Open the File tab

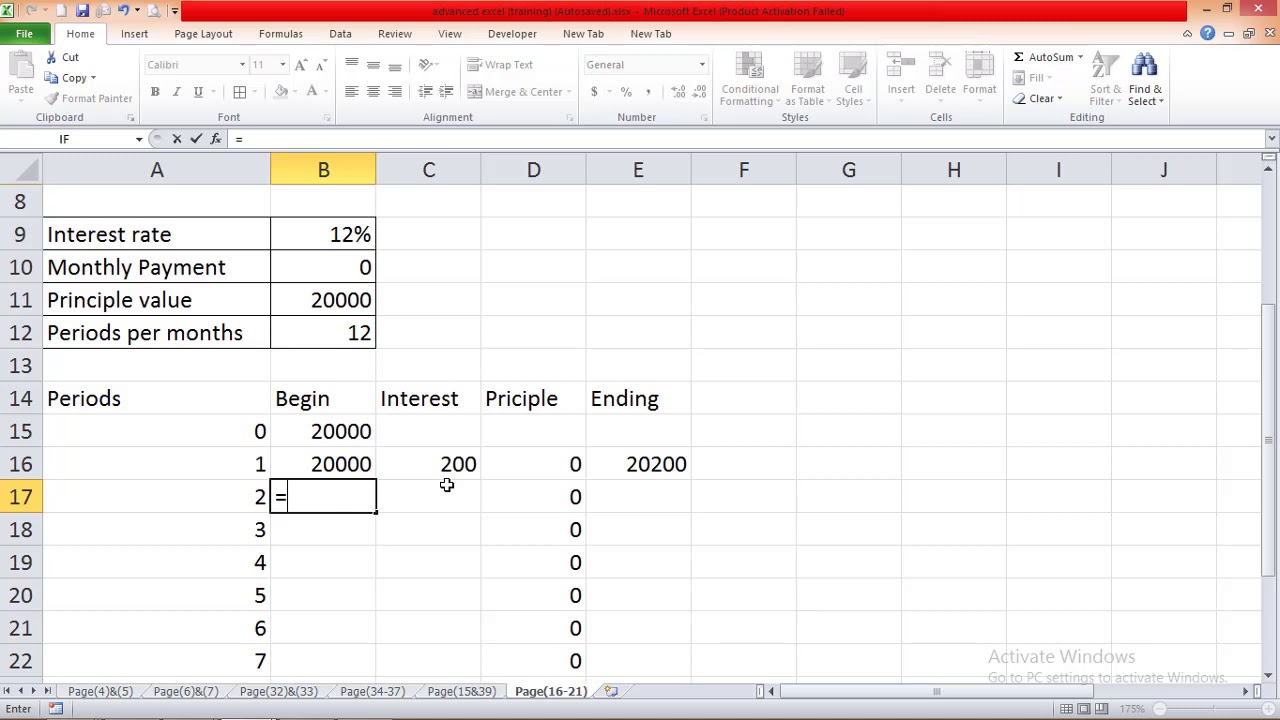pos(24,34)
